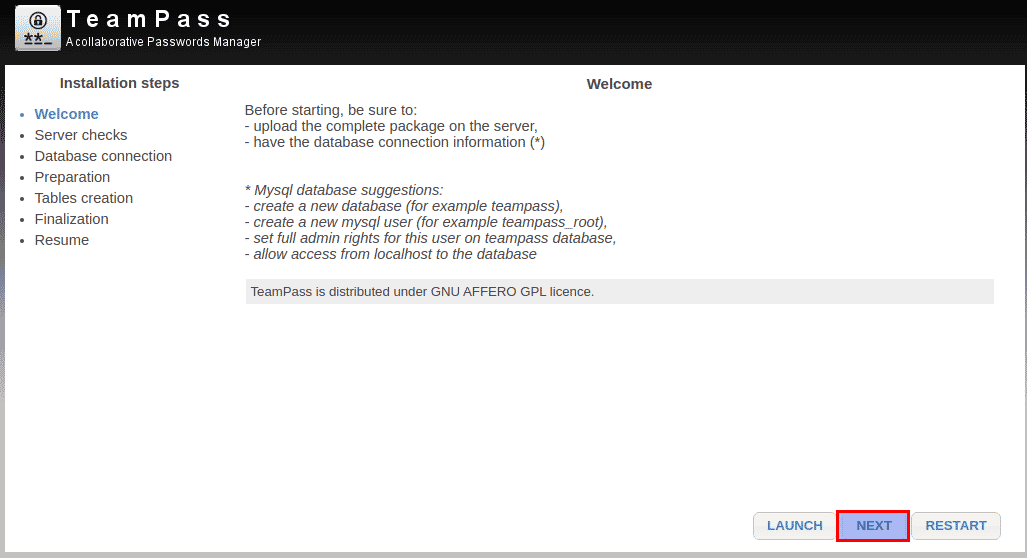
Task: Click 'set full admin rights' suggestion line
Action: coord(430,238)
